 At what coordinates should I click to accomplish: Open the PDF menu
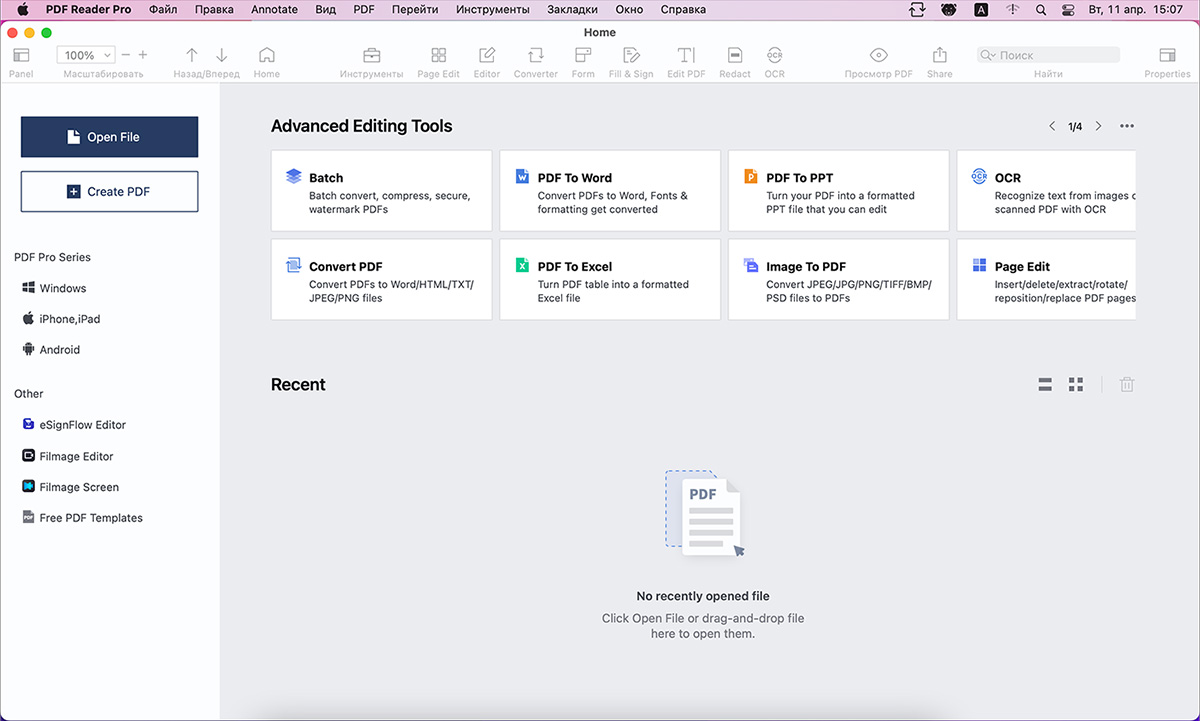click(x=364, y=9)
